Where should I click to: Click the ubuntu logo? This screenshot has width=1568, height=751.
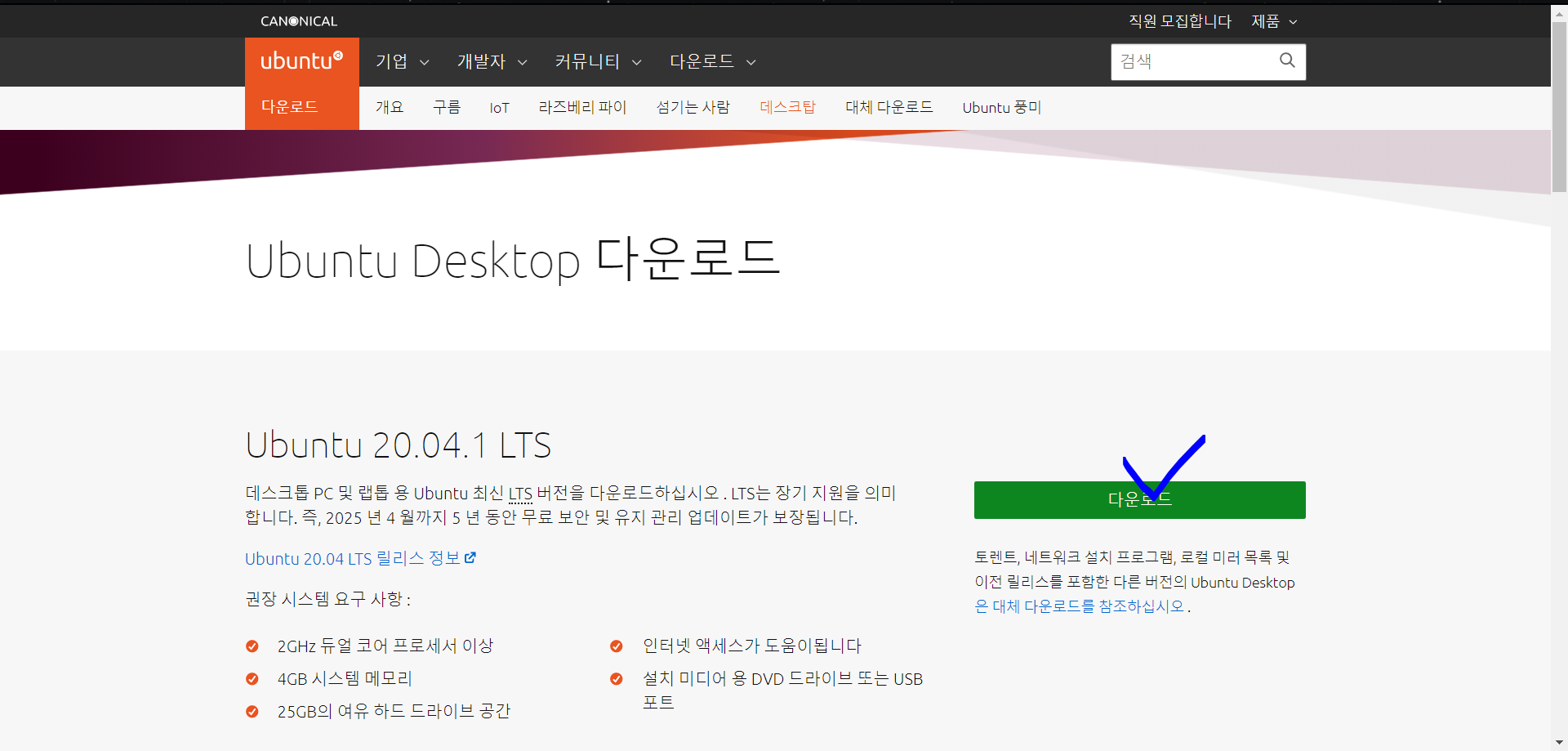[x=301, y=60]
